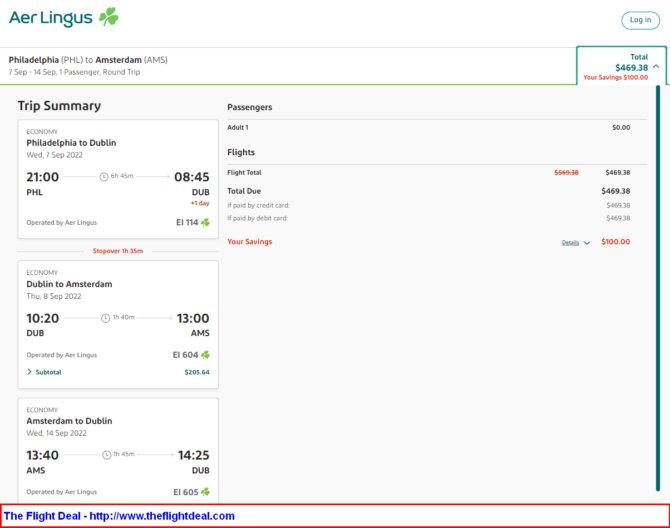The height and width of the screenshot is (528, 670).
Task: Click the +1 day label
Action: tap(200, 203)
